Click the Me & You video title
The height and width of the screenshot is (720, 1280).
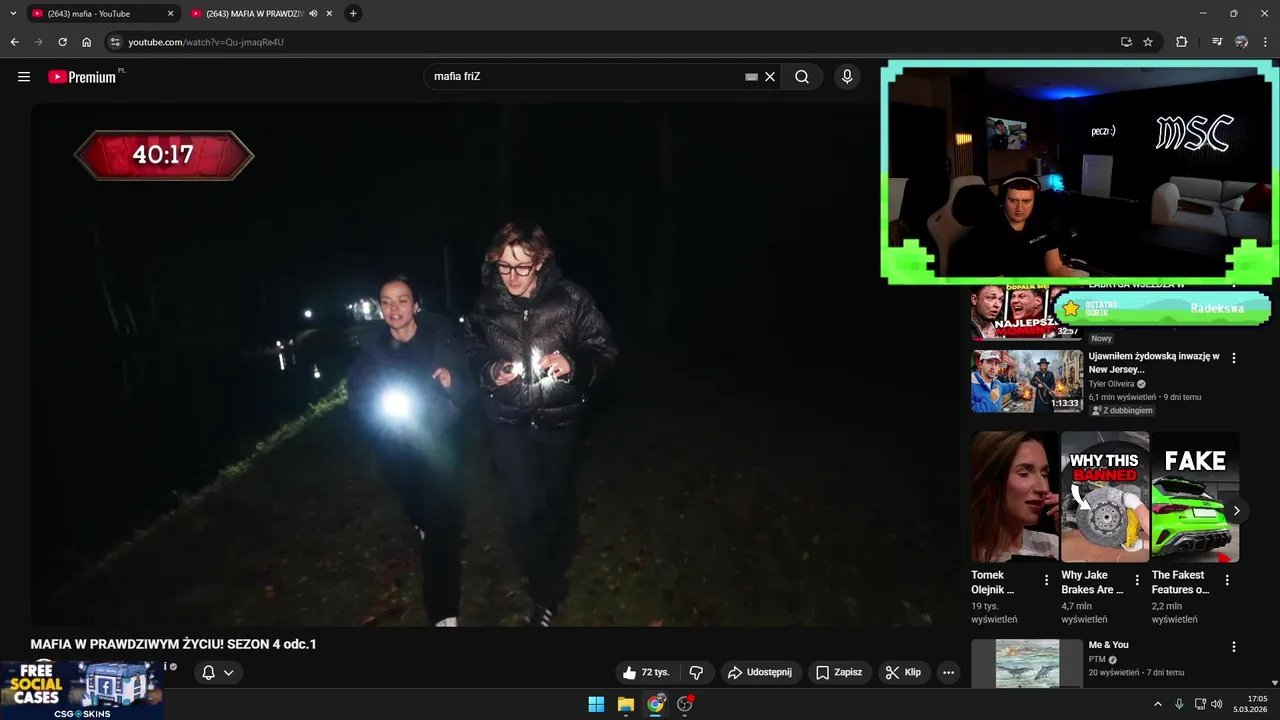1108,645
